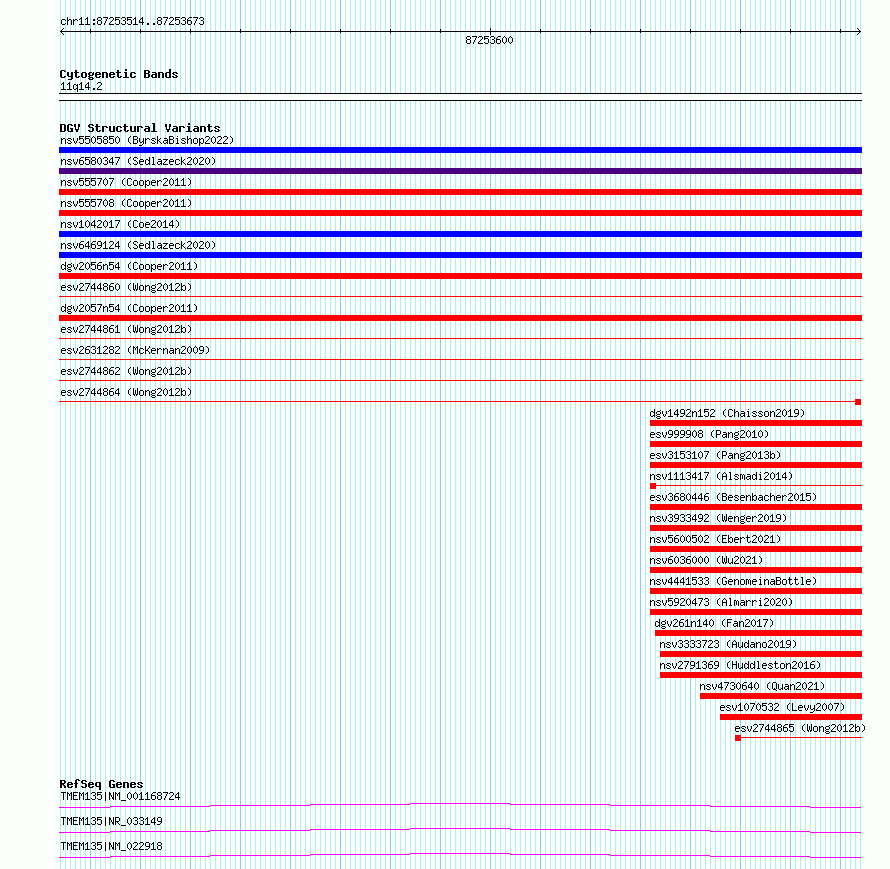Select nsv4730640 (Quan2021) label
The height and width of the screenshot is (869, 890).
pyautogui.click(x=762, y=686)
